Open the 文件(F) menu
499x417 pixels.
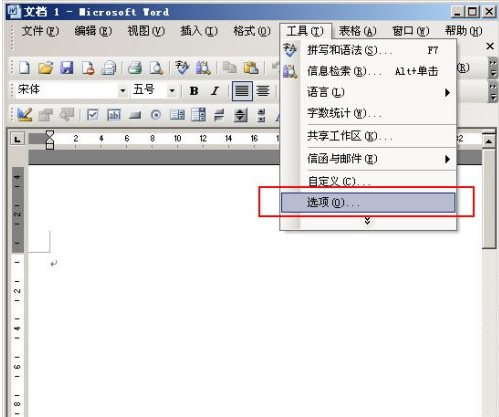click(40, 31)
